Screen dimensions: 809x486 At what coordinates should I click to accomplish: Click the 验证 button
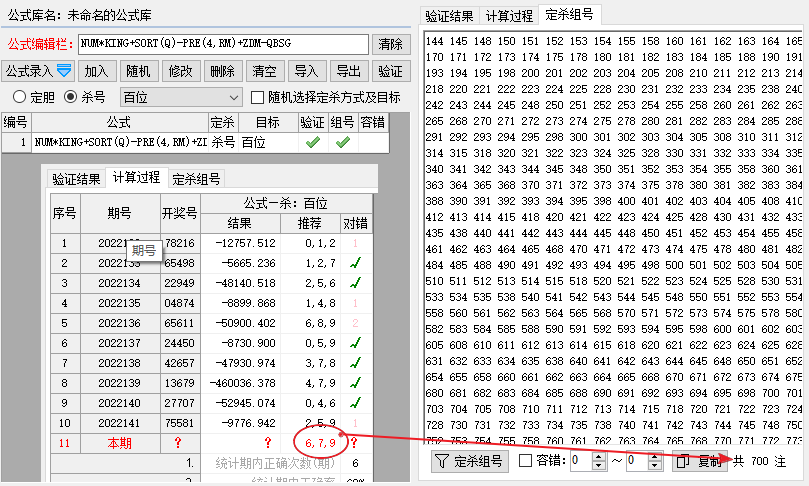click(x=391, y=71)
